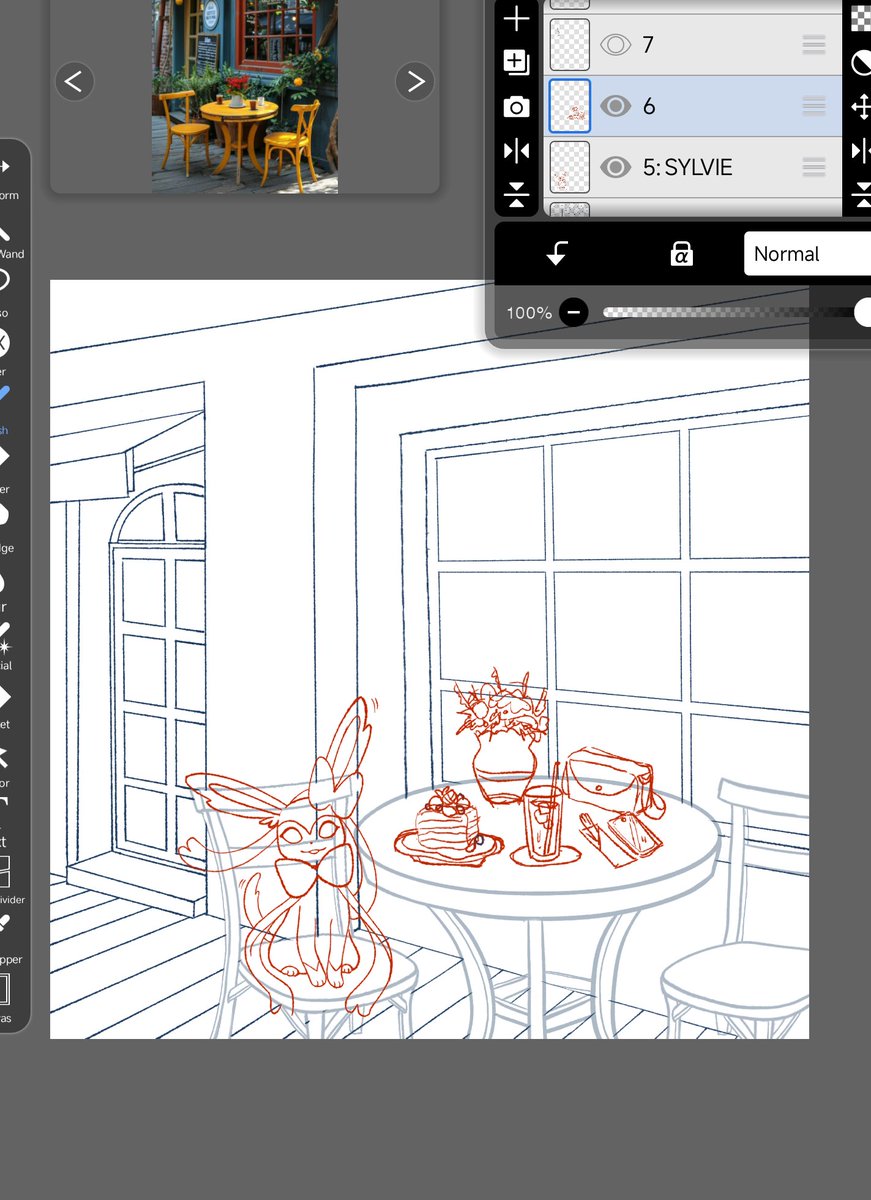Grab layer 6 reorder handle
This screenshot has width=871, height=1200.
point(814,106)
